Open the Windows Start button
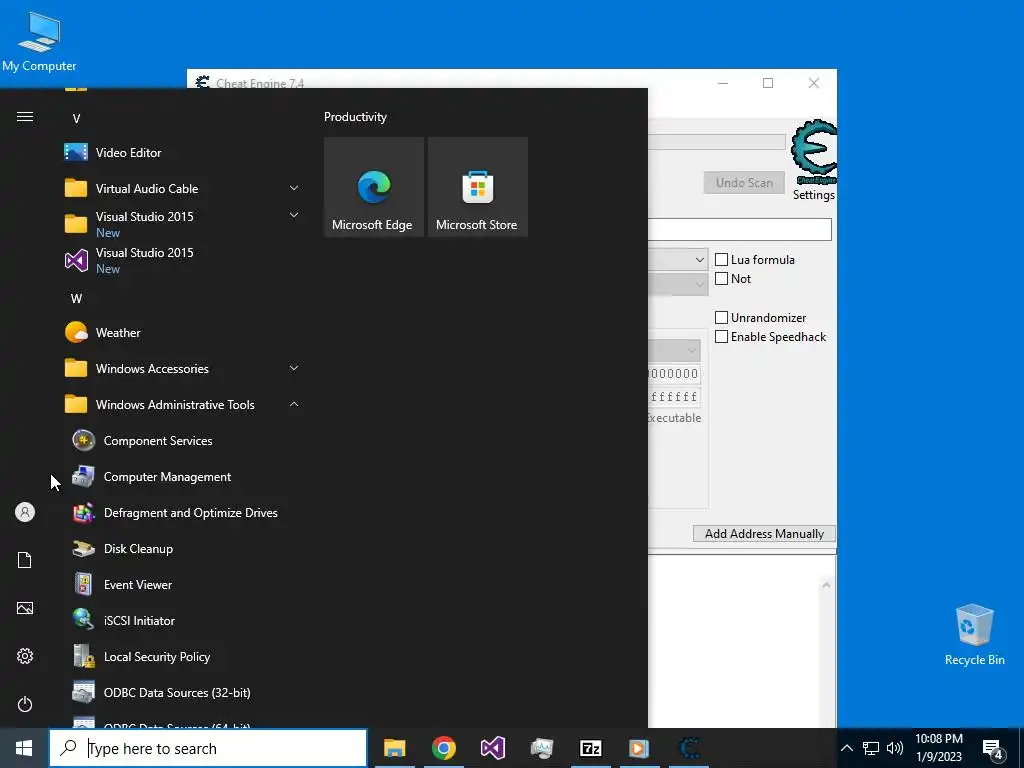This screenshot has width=1024, height=768. click(24, 748)
